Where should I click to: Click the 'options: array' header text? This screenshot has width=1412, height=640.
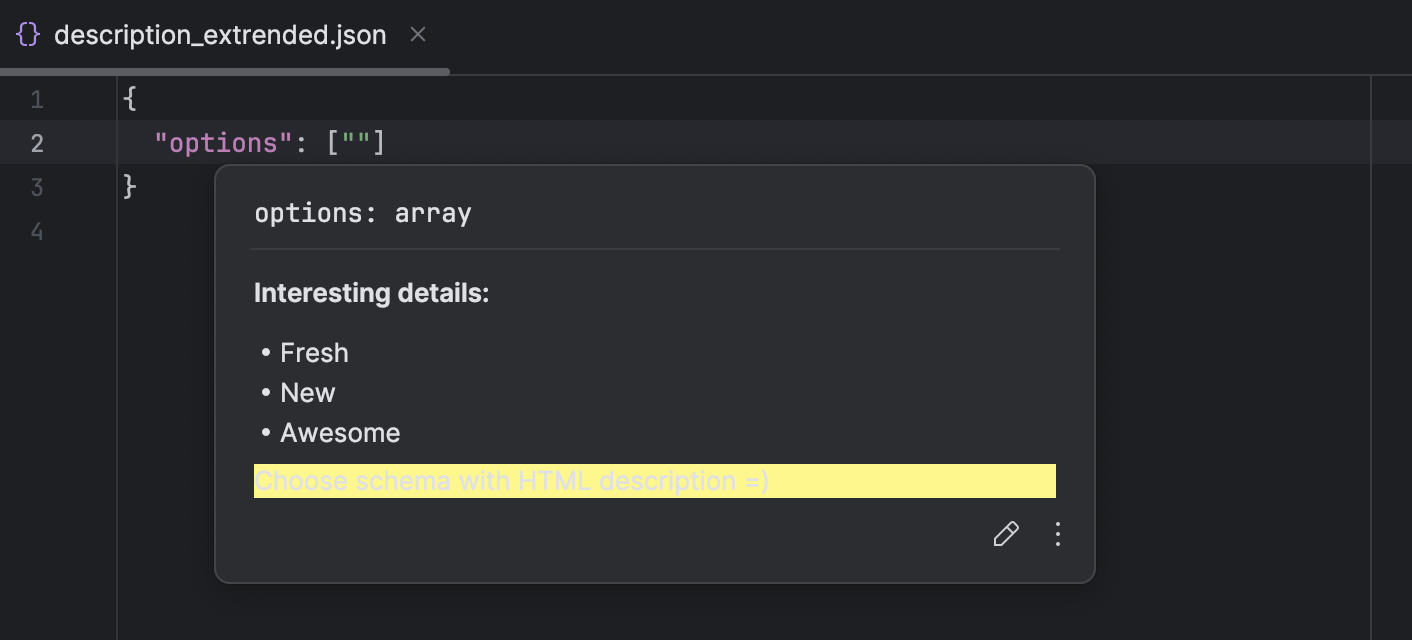(x=362, y=212)
